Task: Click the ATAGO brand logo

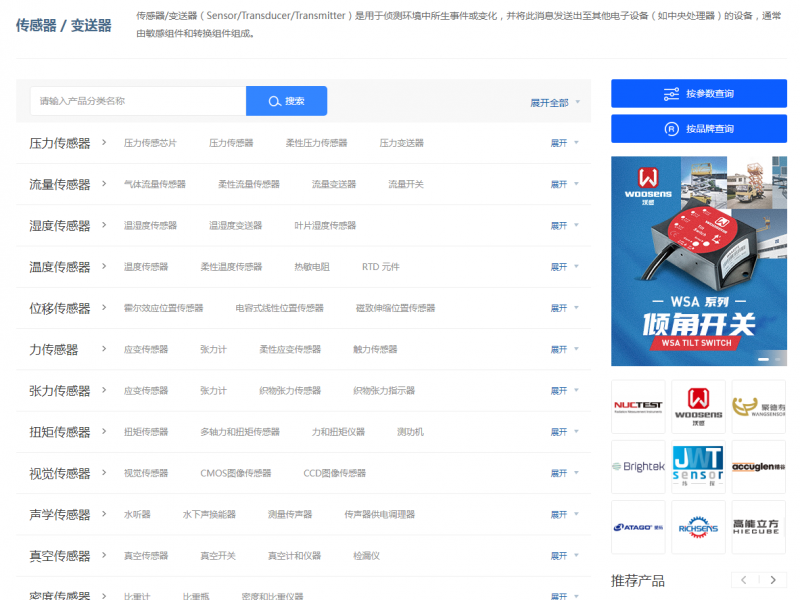Action: click(638, 527)
